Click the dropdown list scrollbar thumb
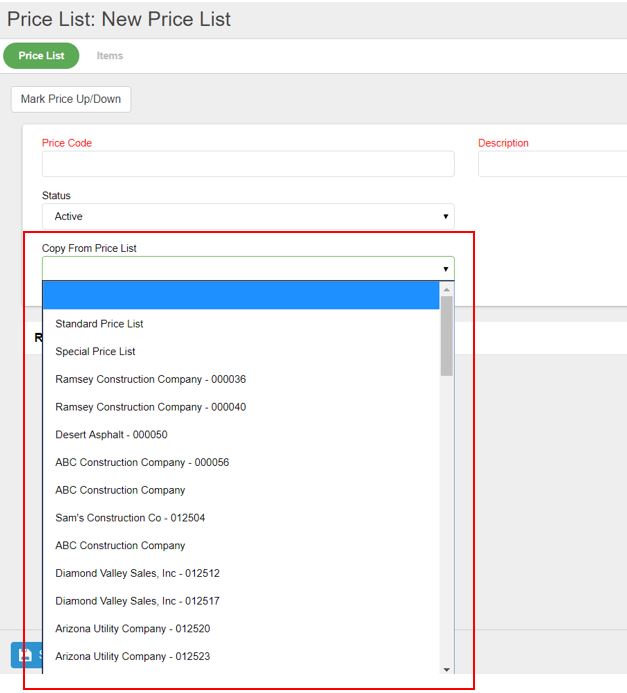Image resolution: width=627 pixels, height=693 pixels. coord(447,336)
